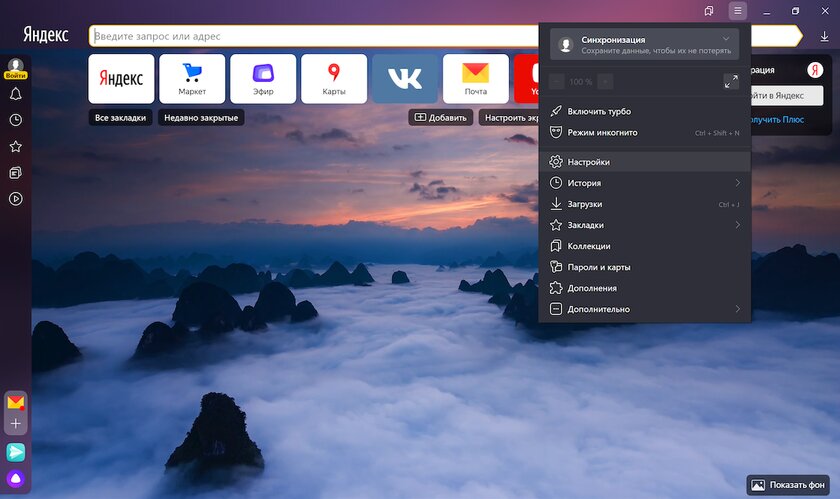Click the Яндекс logo at top left
Image resolution: width=840 pixels, height=499 pixels.
[x=46, y=35]
